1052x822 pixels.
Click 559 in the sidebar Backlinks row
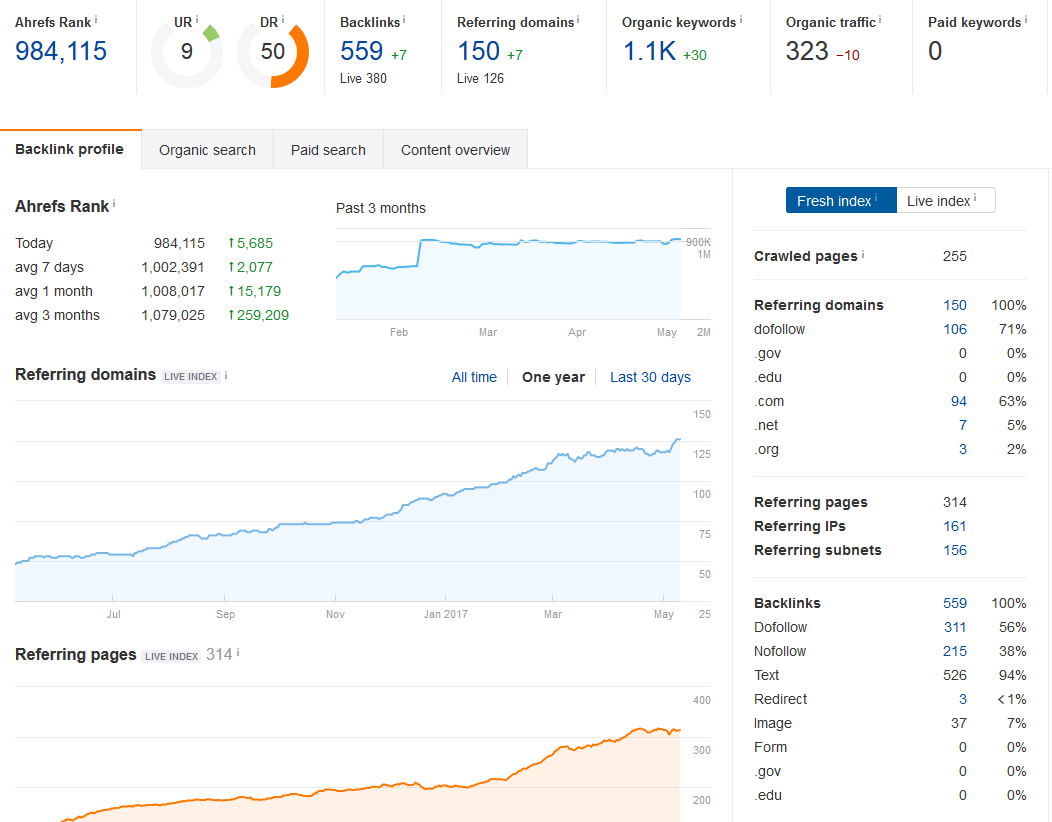(955, 603)
